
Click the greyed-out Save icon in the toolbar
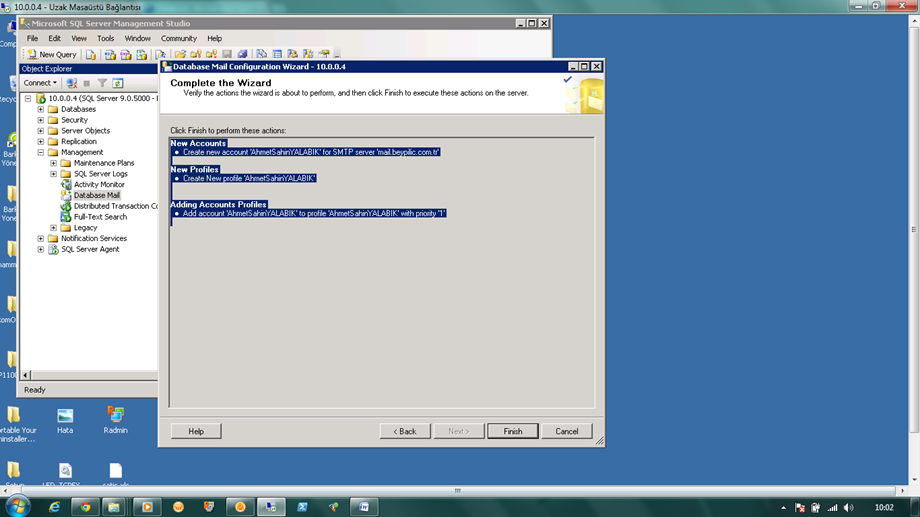pyautogui.click(x=227, y=55)
